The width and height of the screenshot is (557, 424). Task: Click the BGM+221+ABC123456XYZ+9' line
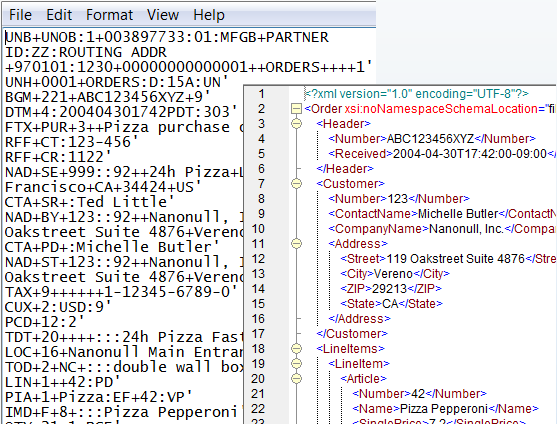coord(108,97)
